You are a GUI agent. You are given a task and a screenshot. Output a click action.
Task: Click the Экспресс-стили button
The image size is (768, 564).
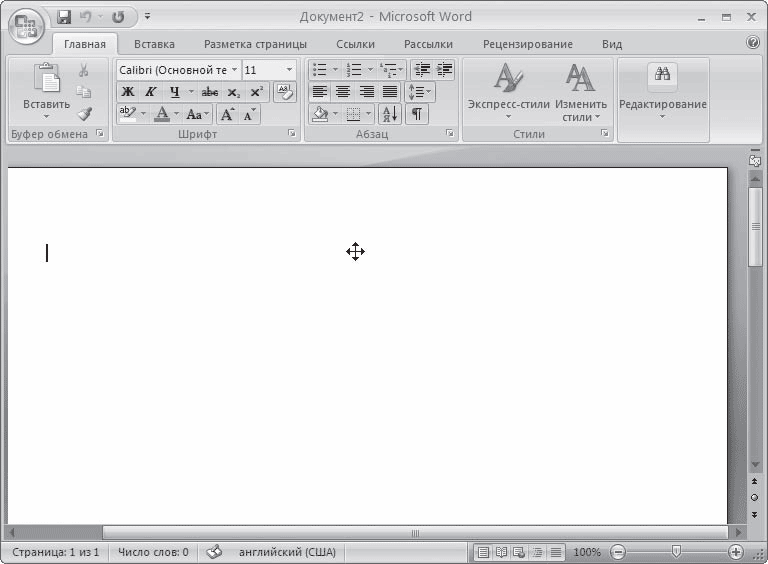[508, 92]
